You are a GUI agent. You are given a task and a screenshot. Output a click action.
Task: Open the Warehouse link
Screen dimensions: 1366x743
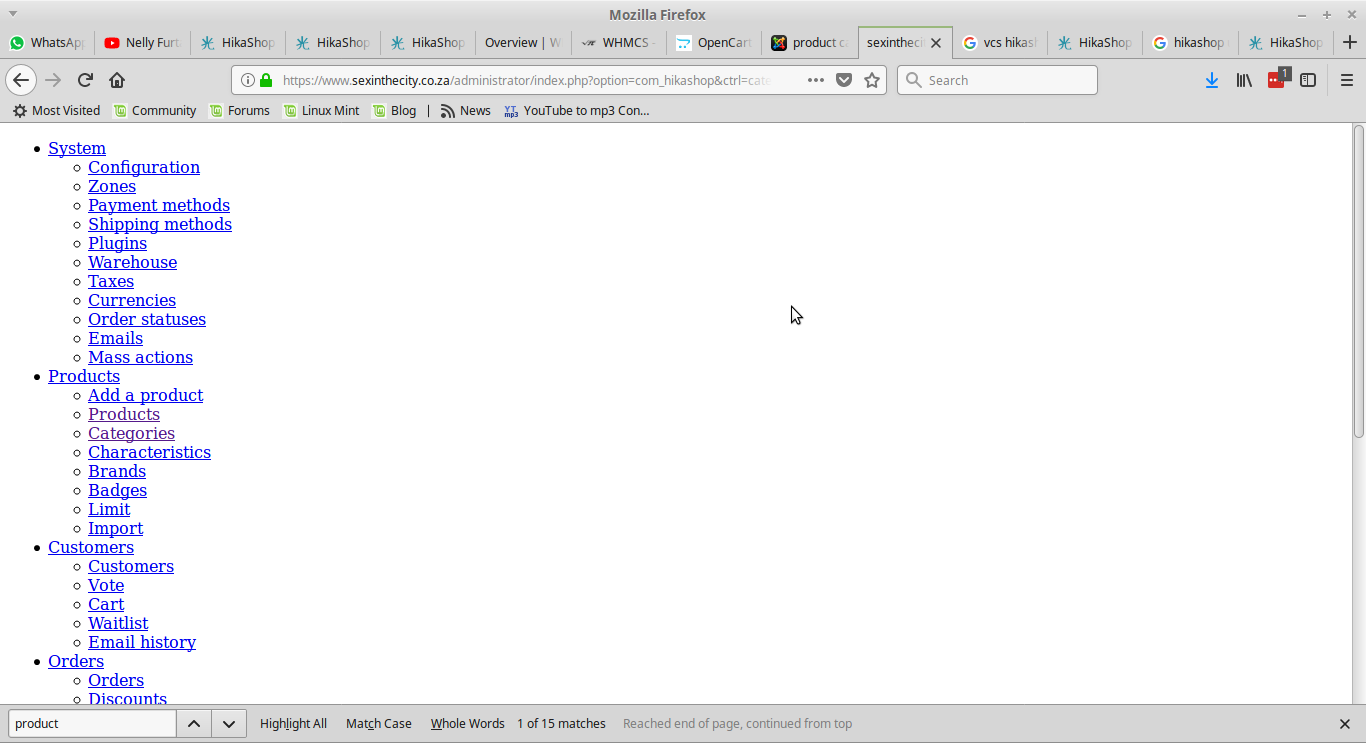(x=132, y=262)
